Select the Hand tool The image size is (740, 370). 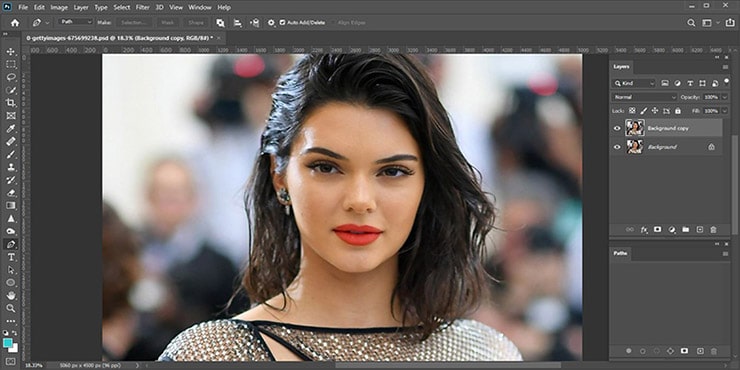[11, 295]
